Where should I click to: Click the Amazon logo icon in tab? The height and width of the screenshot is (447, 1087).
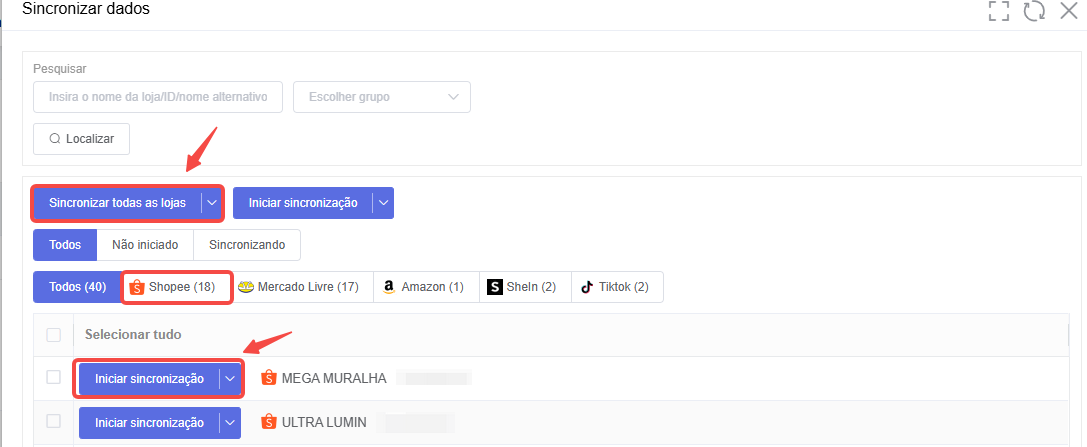pyautogui.click(x=388, y=287)
